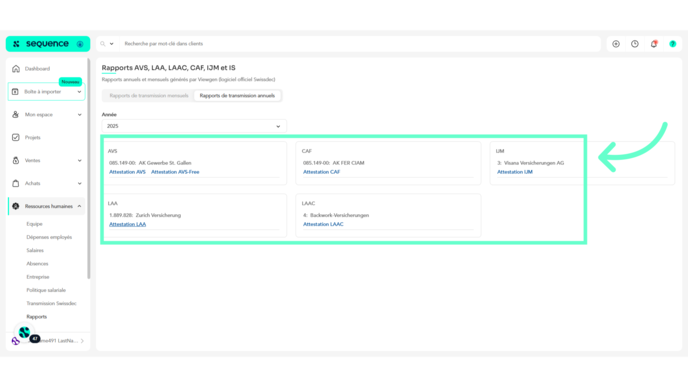Expand the Mon espace section chevron
Image resolution: width=688 pixels, height=387 pixels.
pos(79,115)
